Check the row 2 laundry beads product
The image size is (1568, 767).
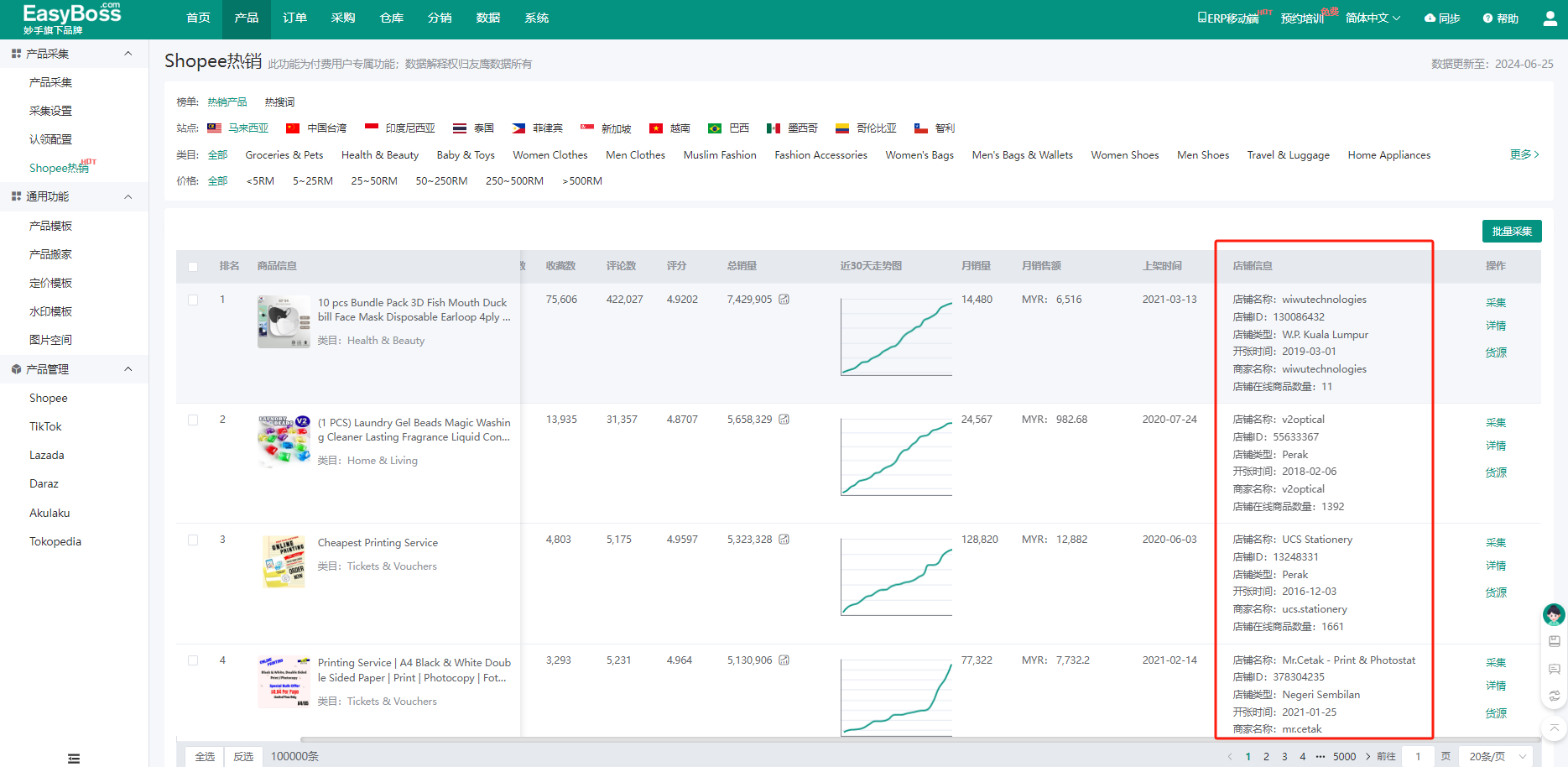193,420
